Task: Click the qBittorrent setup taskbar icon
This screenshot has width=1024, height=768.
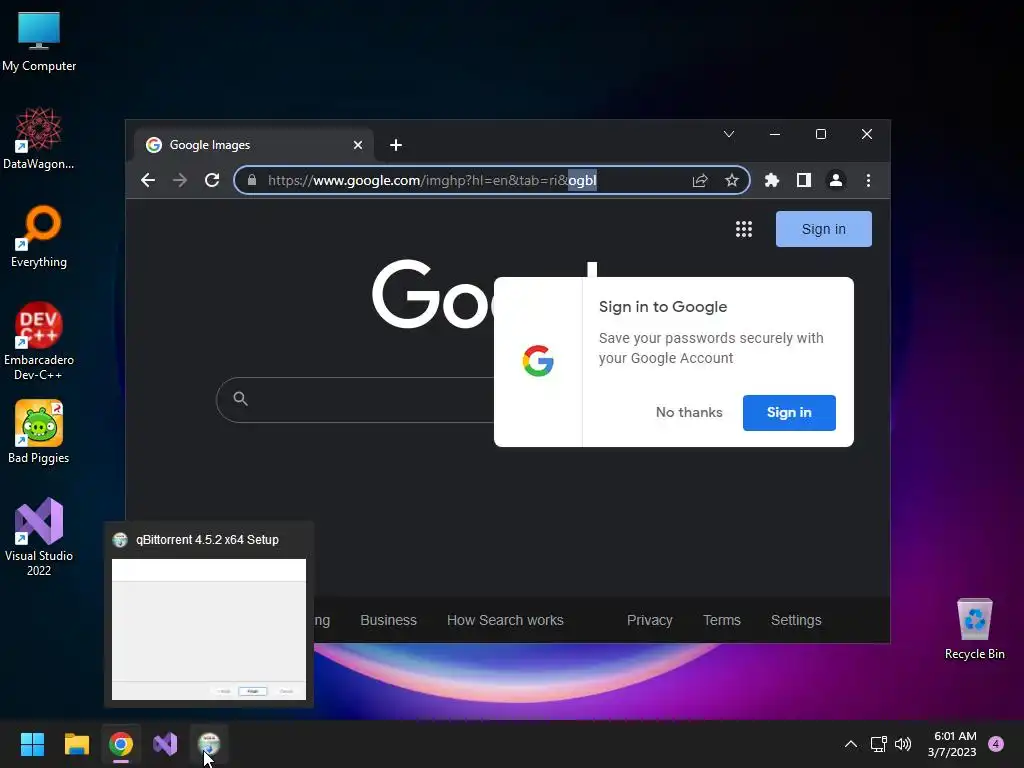Action: (209, 744)
